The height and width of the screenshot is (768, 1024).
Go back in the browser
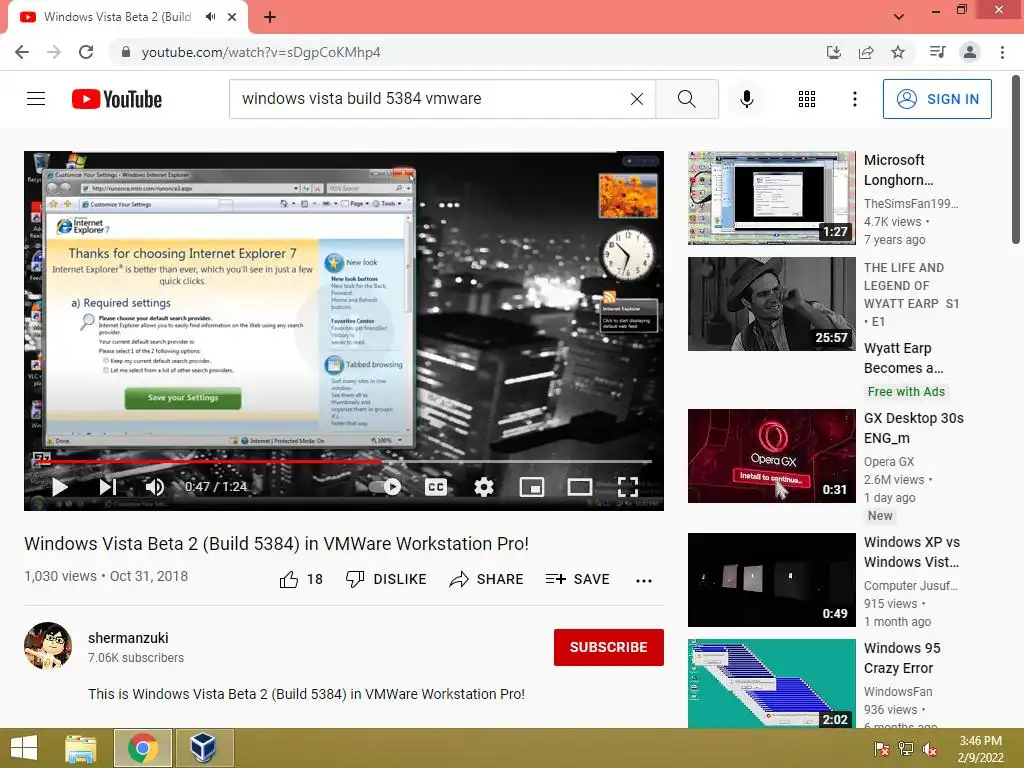click(22, 52)
